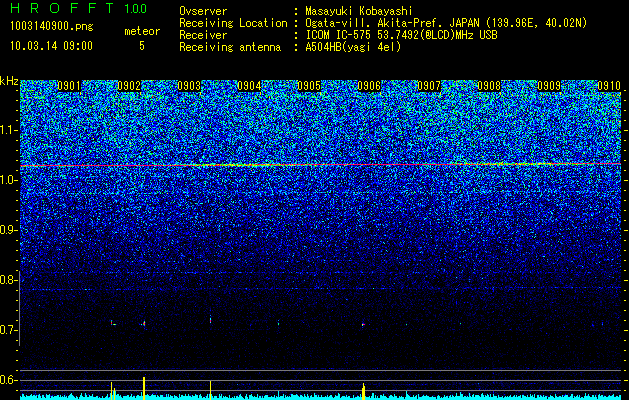Select the ICOM IC-575 receiver description

coord(401,35)
